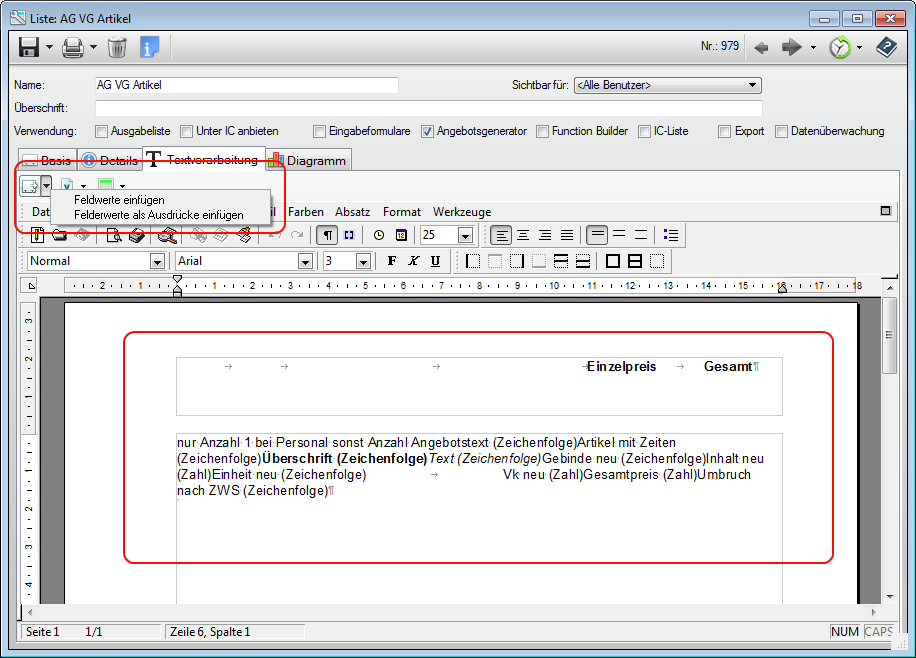This screenshot has height=658, width=916.
Task: Apply bold formatting with the F icon
Action: (x=391, y=260)
